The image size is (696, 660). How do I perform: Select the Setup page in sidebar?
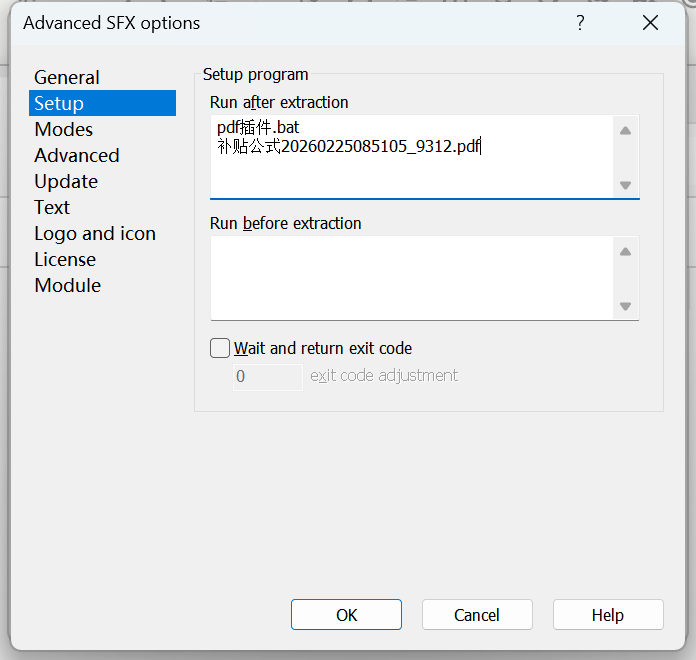(59, 103)
